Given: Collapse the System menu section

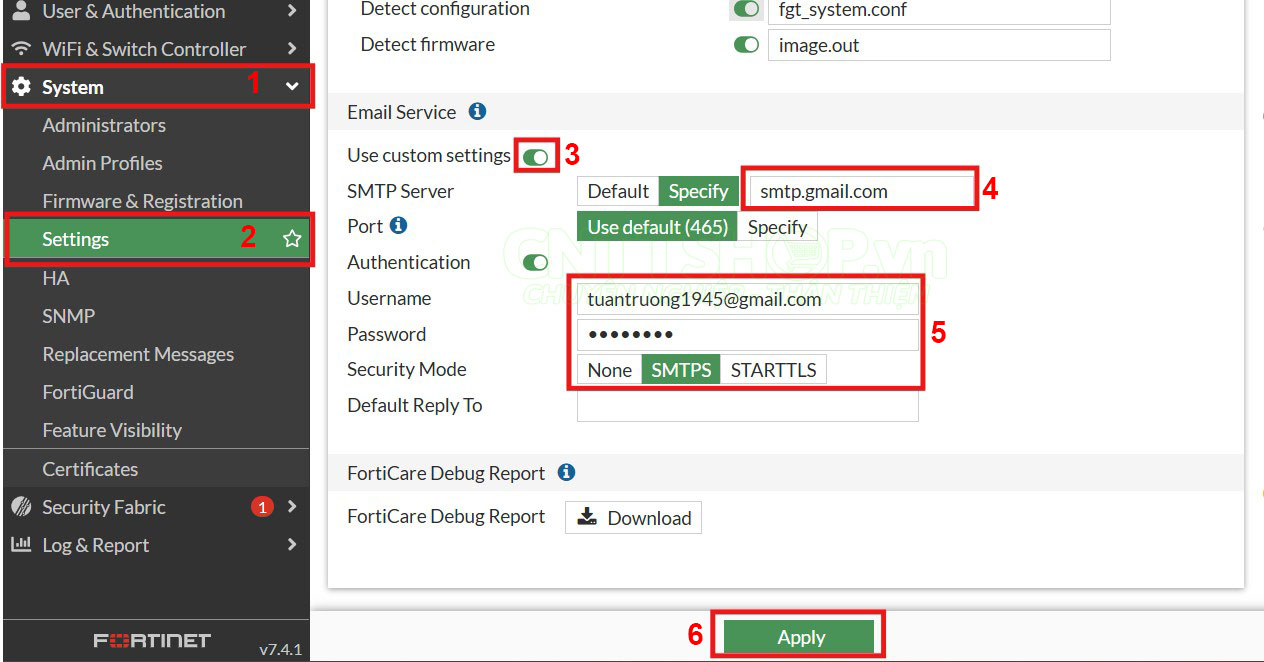Looking at the screenshot, I should click(x=290, y=87).
